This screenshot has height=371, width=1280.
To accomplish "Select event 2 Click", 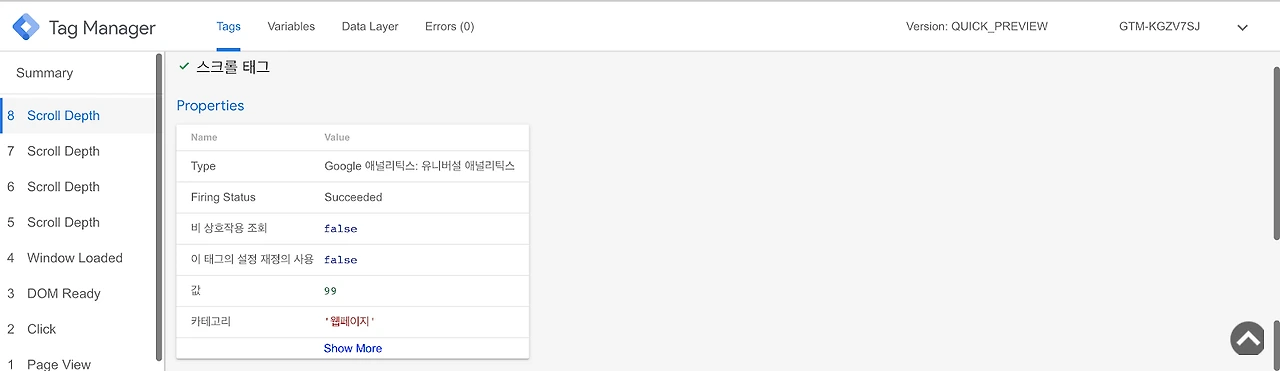I will 78,329.
